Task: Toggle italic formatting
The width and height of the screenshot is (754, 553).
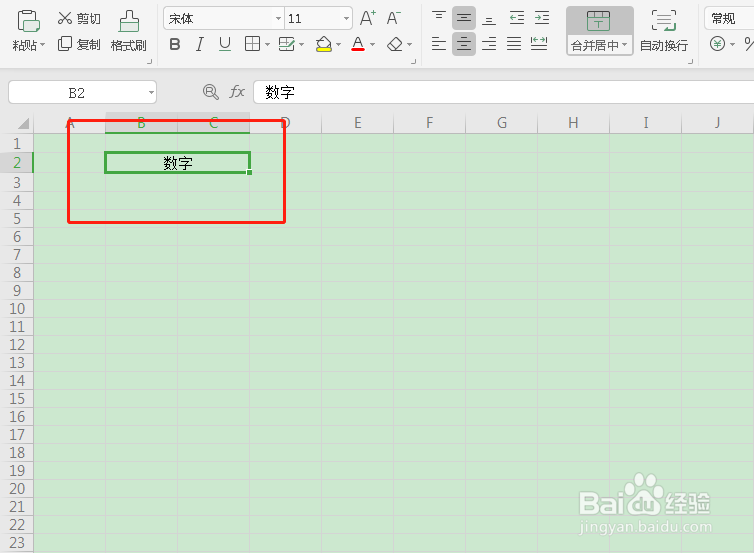Action: tap(200, 44)
